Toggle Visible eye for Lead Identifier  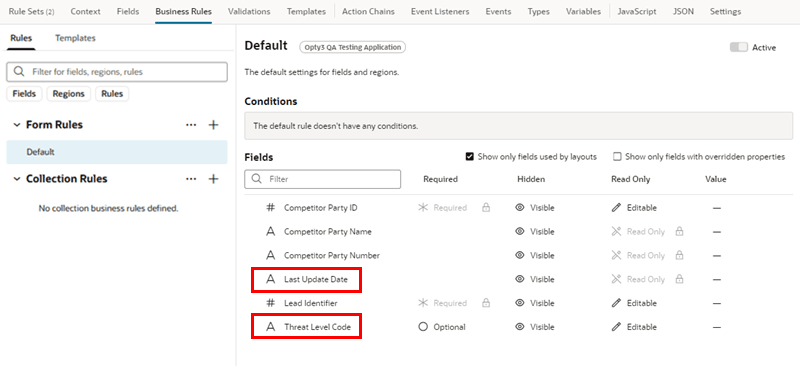tap(520, 303)
